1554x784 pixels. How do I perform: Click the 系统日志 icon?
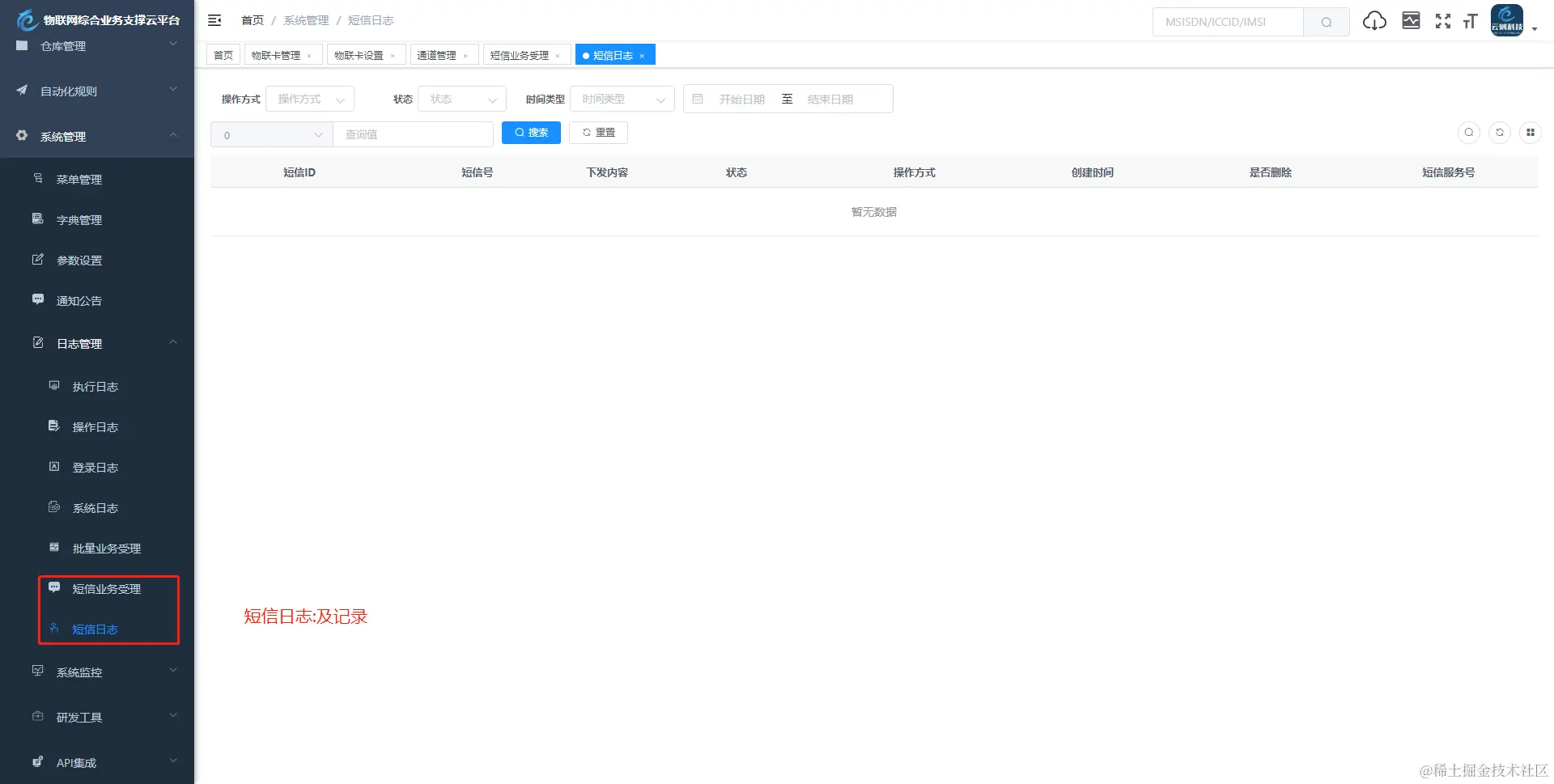tap(54, 506)
